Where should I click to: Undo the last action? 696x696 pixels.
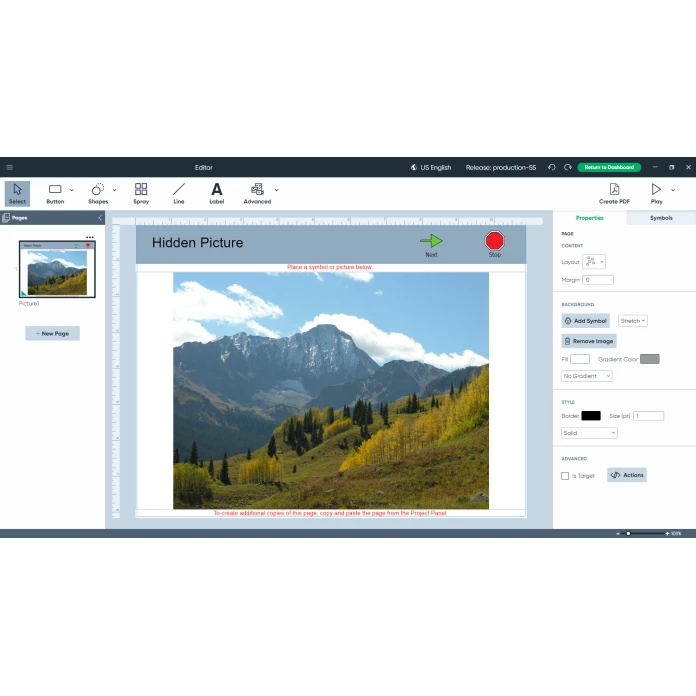(x=552, y=167)
